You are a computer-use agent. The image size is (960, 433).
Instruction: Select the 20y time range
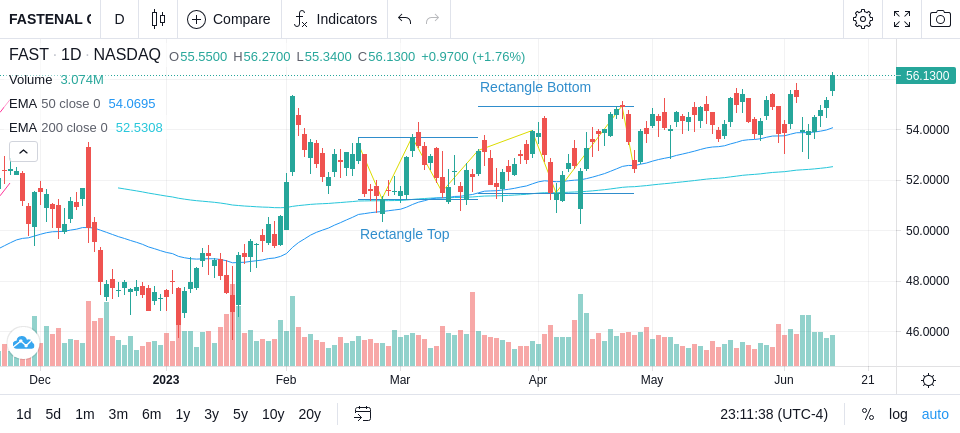point(310,414)
